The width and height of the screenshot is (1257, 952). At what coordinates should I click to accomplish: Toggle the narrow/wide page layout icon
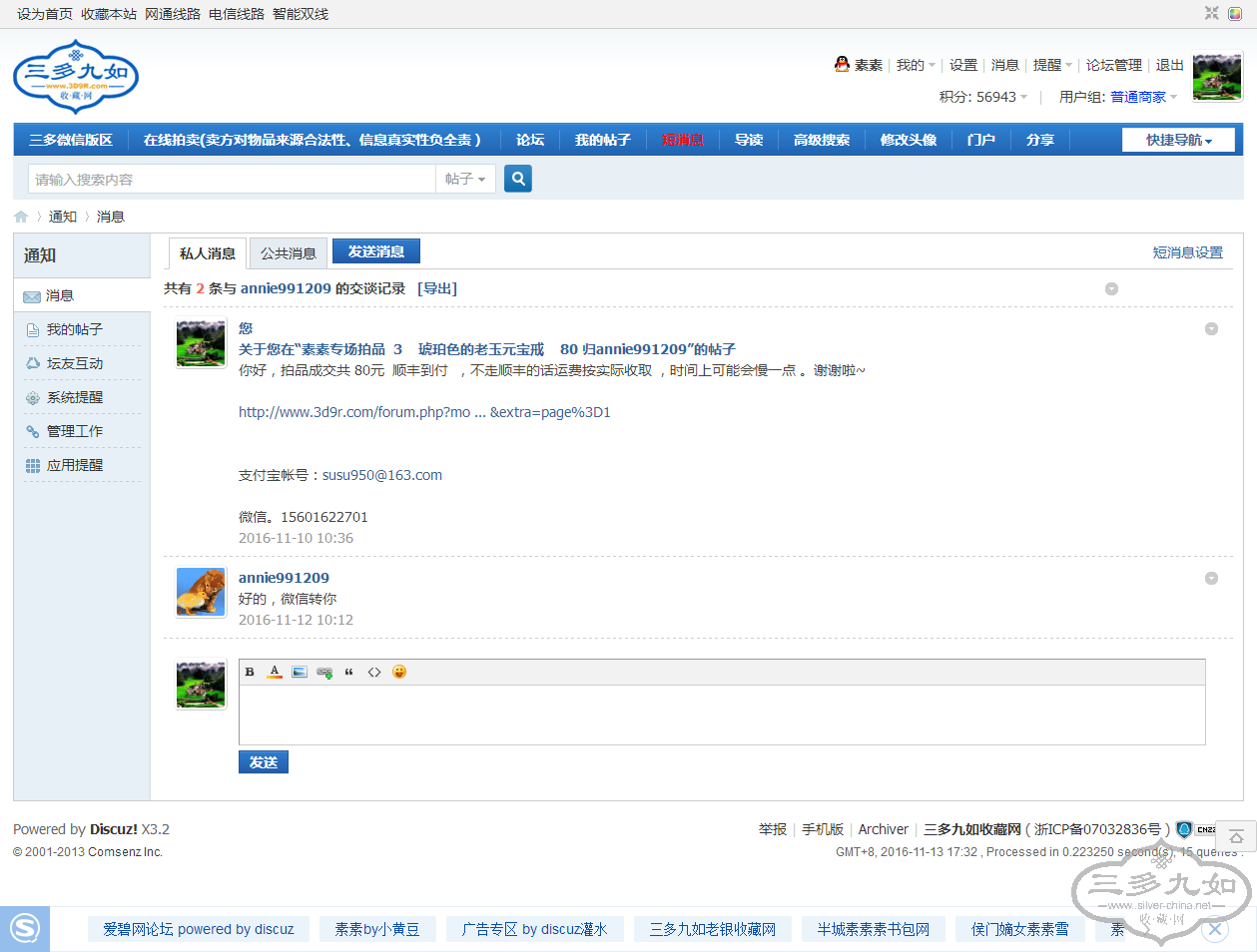1211,13
